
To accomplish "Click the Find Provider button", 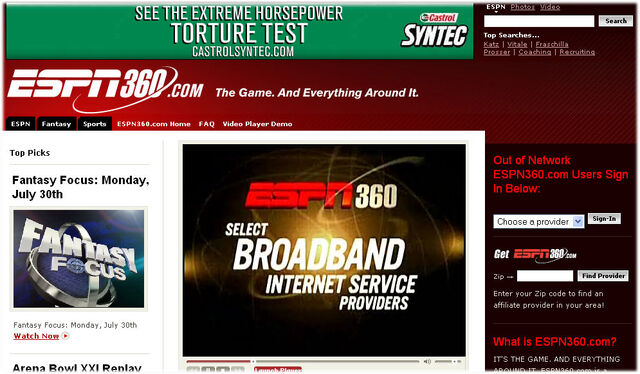I will pyautogui.click(x=603, y=276).
